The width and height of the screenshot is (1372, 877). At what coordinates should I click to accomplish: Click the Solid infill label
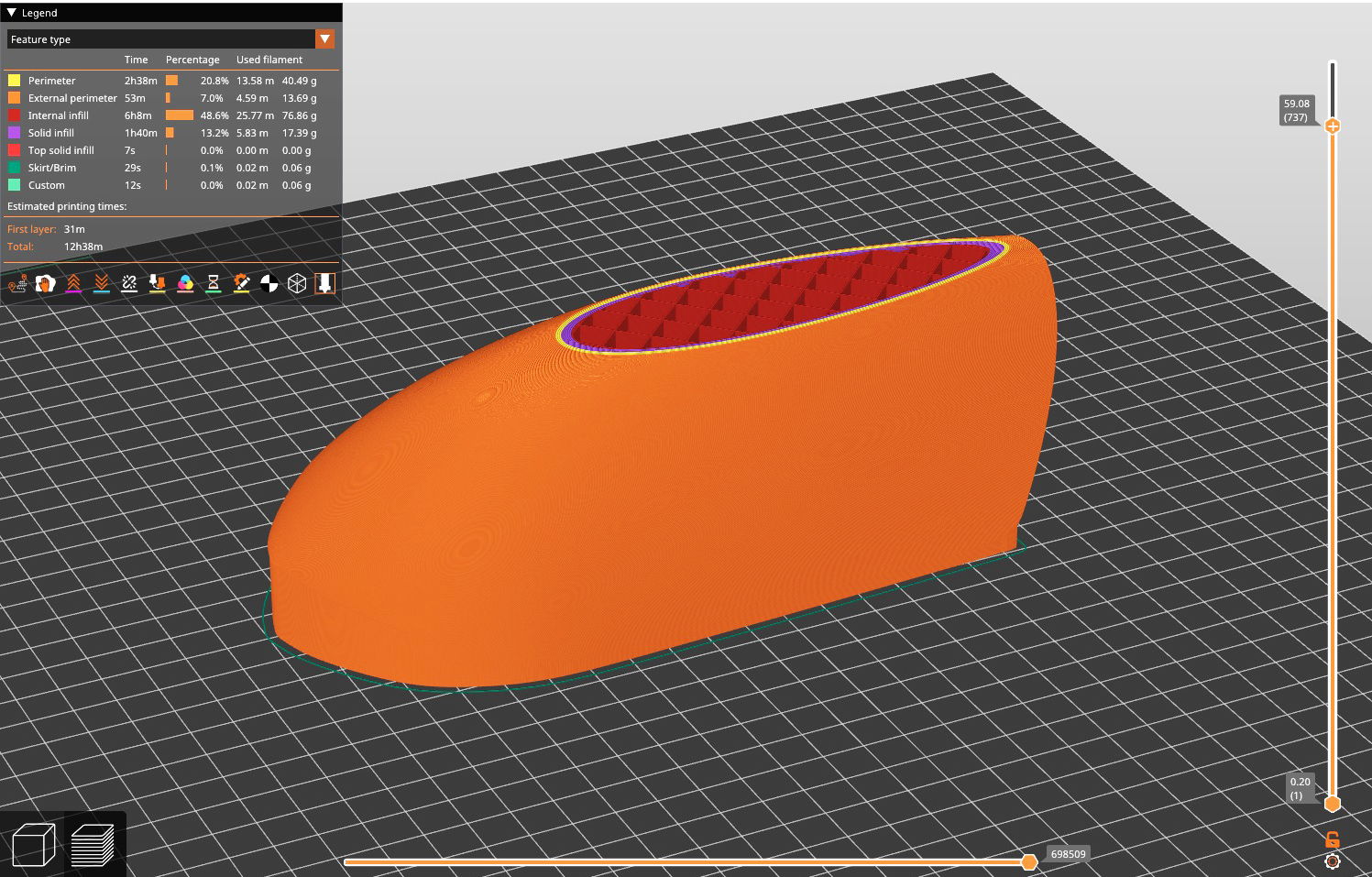(x=50, y=133)
